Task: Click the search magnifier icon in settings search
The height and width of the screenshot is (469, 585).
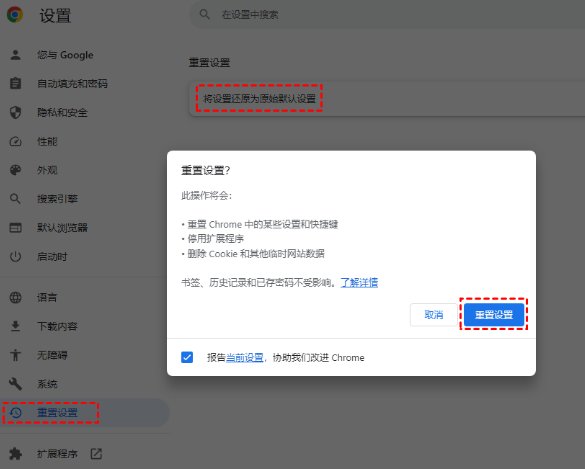Action: 204,15
